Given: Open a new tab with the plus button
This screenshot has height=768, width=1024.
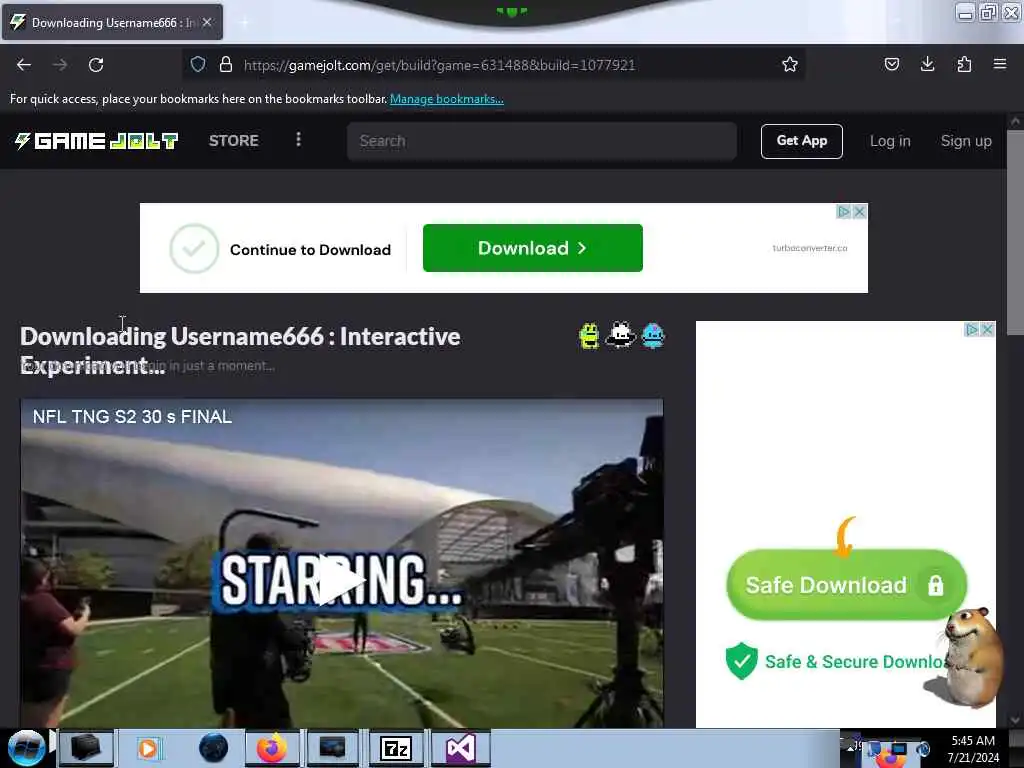Looking at the screenshot, I should point(244,22).
